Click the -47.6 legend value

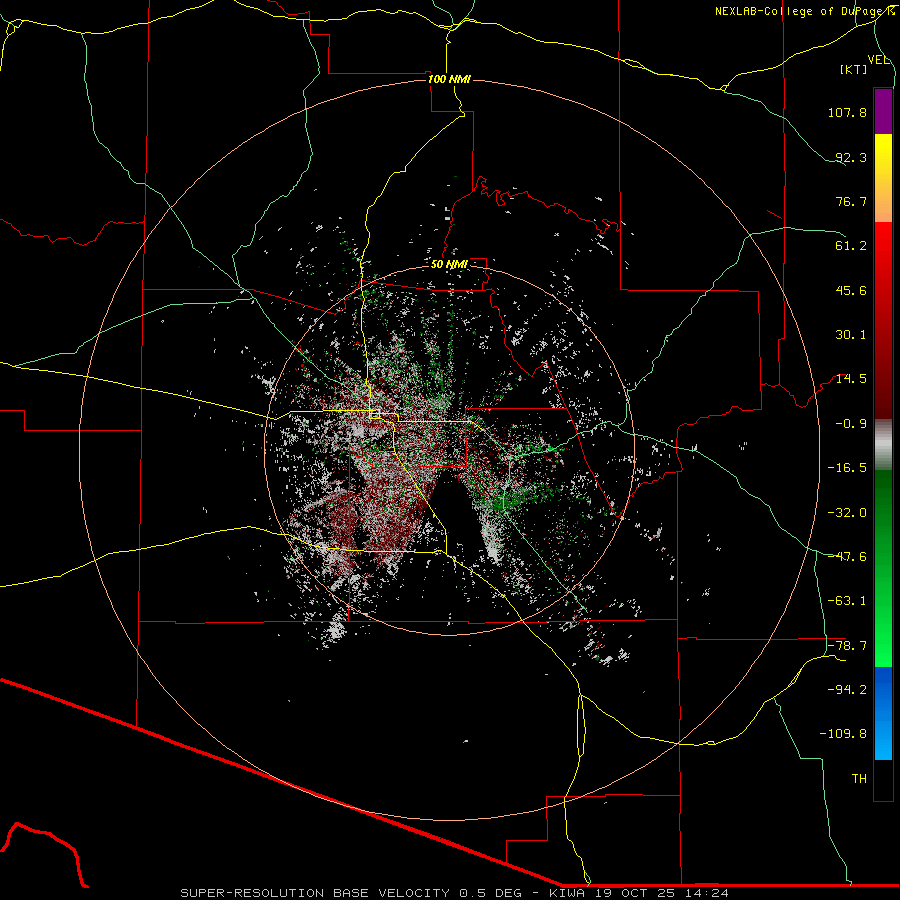pyautogui.click(x=847, y=557)
